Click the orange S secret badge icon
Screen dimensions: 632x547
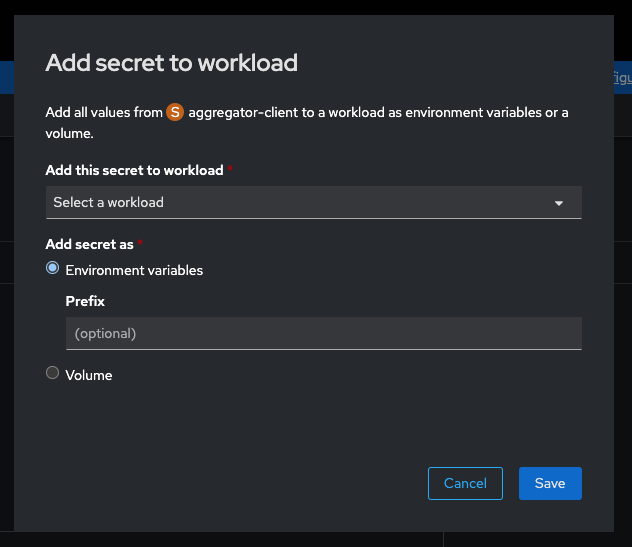tap(175, 112)
